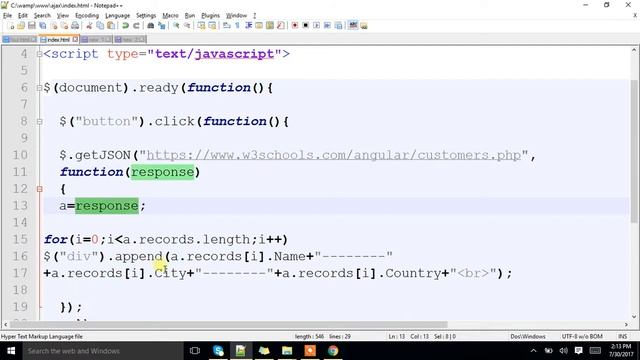This screenshot has height=360, width=640.
Task: Open the File menu
Action: coord(7,16)
